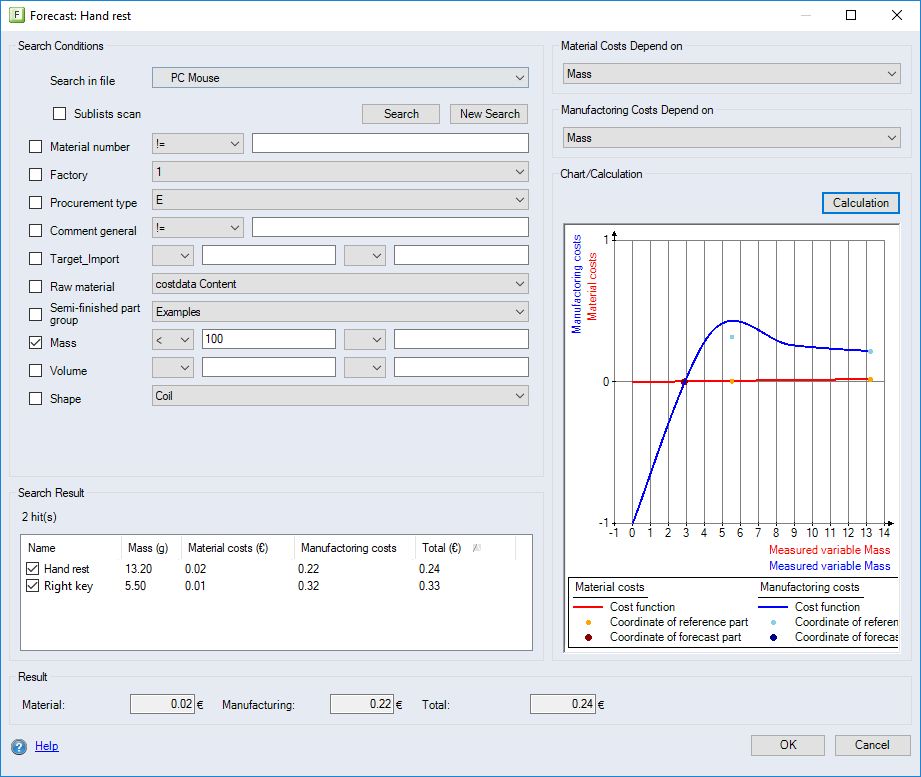
Task: Click the Forecast app icon in title bar
Action: tap(17, 16)
